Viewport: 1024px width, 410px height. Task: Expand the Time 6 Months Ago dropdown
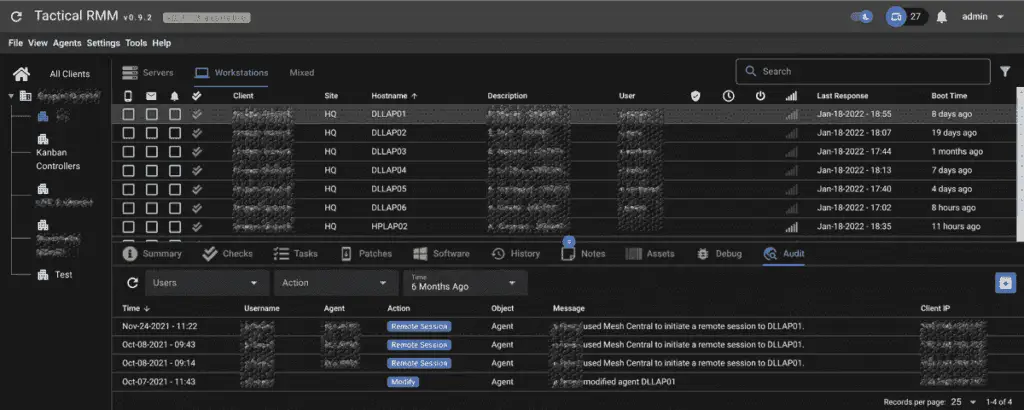[464, 283]
